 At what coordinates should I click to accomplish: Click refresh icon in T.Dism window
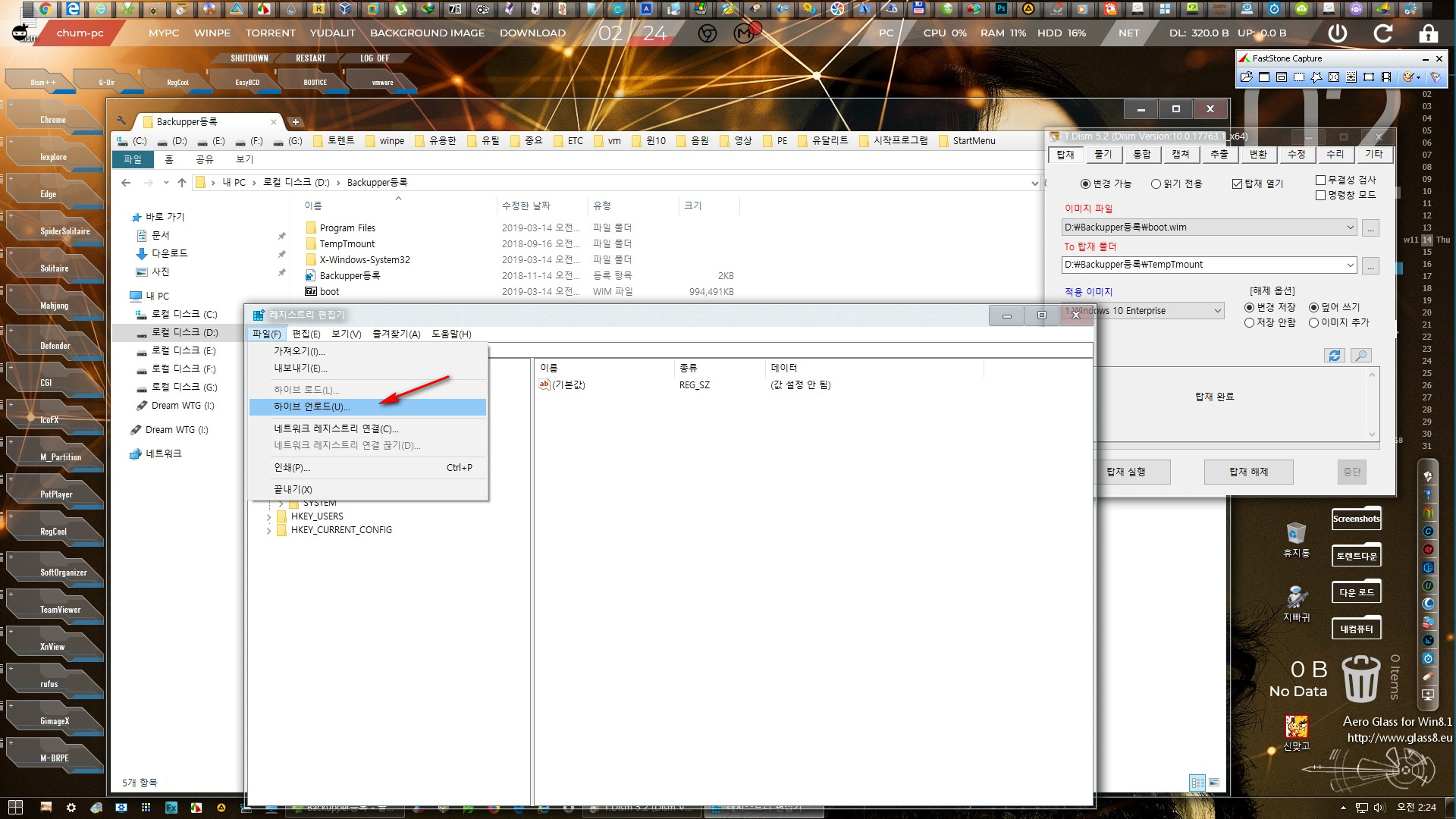click(1335, 356)
